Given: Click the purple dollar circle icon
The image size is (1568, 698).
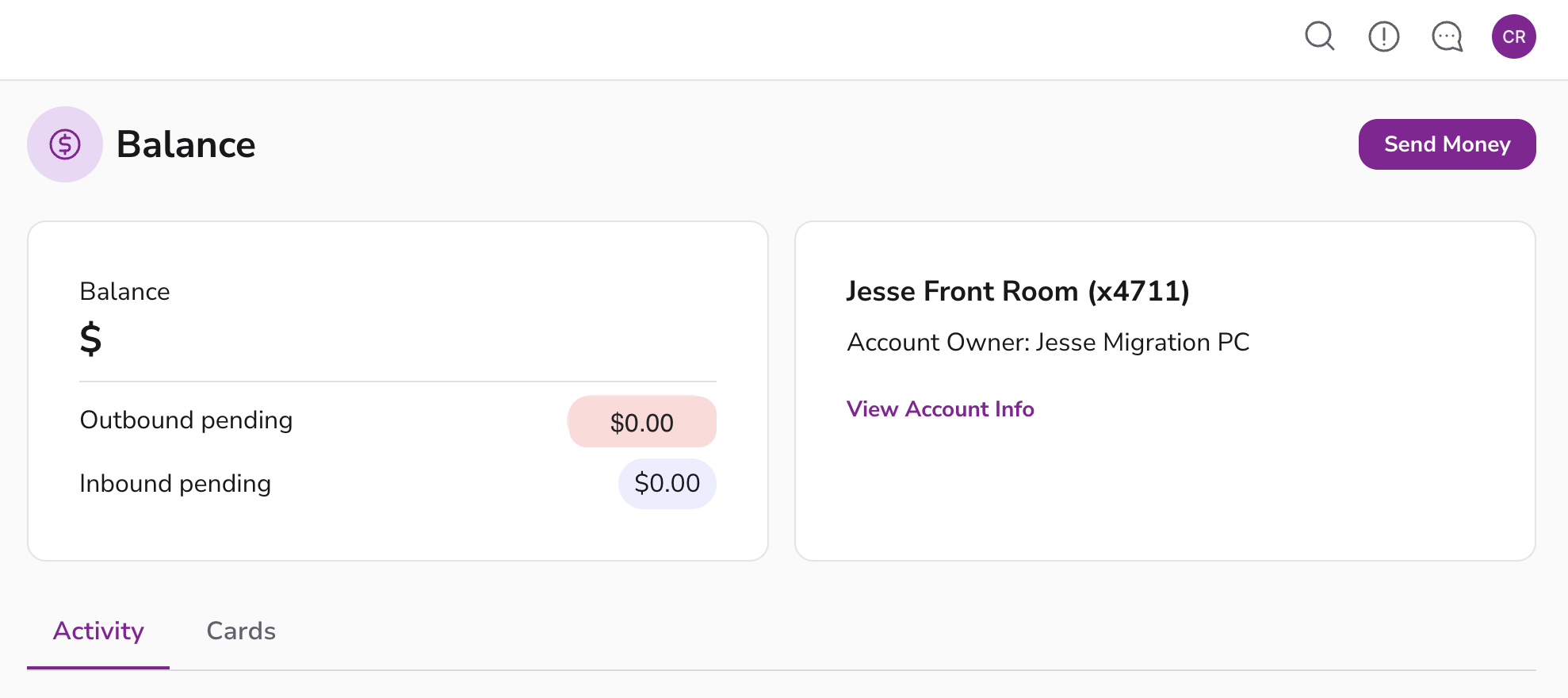Looking at the screenshot, I should (65, 144).
